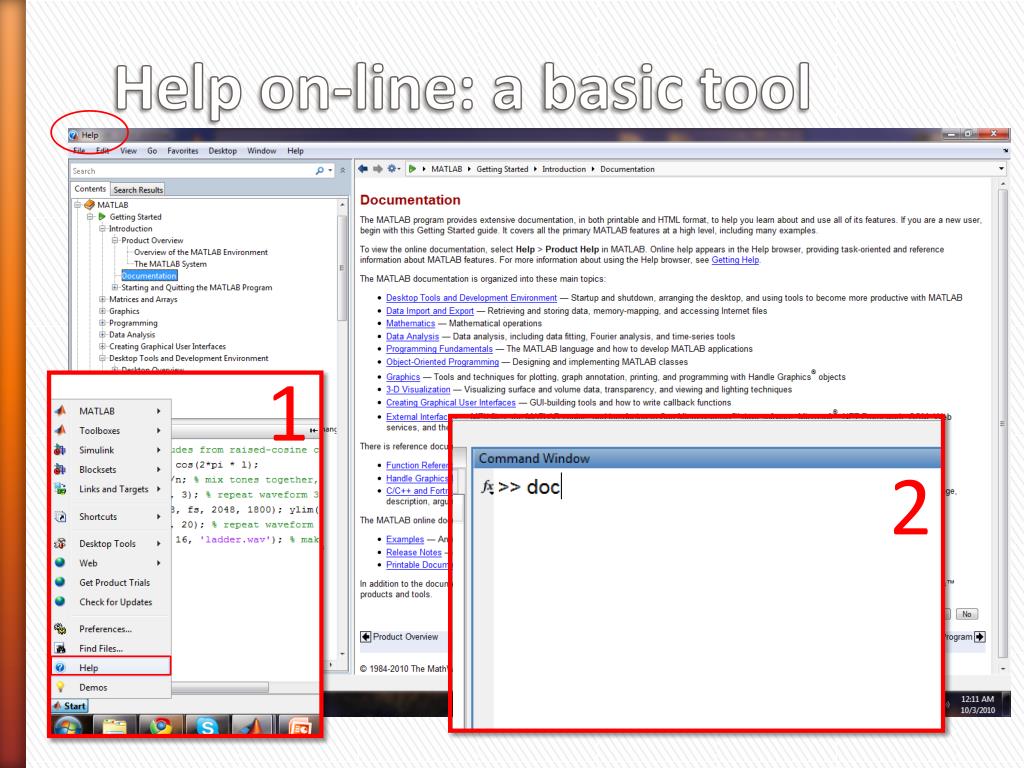Open the gear actions icon in Help toolbar
Screen dimensions: 1024x768
[x=392, y=168]
